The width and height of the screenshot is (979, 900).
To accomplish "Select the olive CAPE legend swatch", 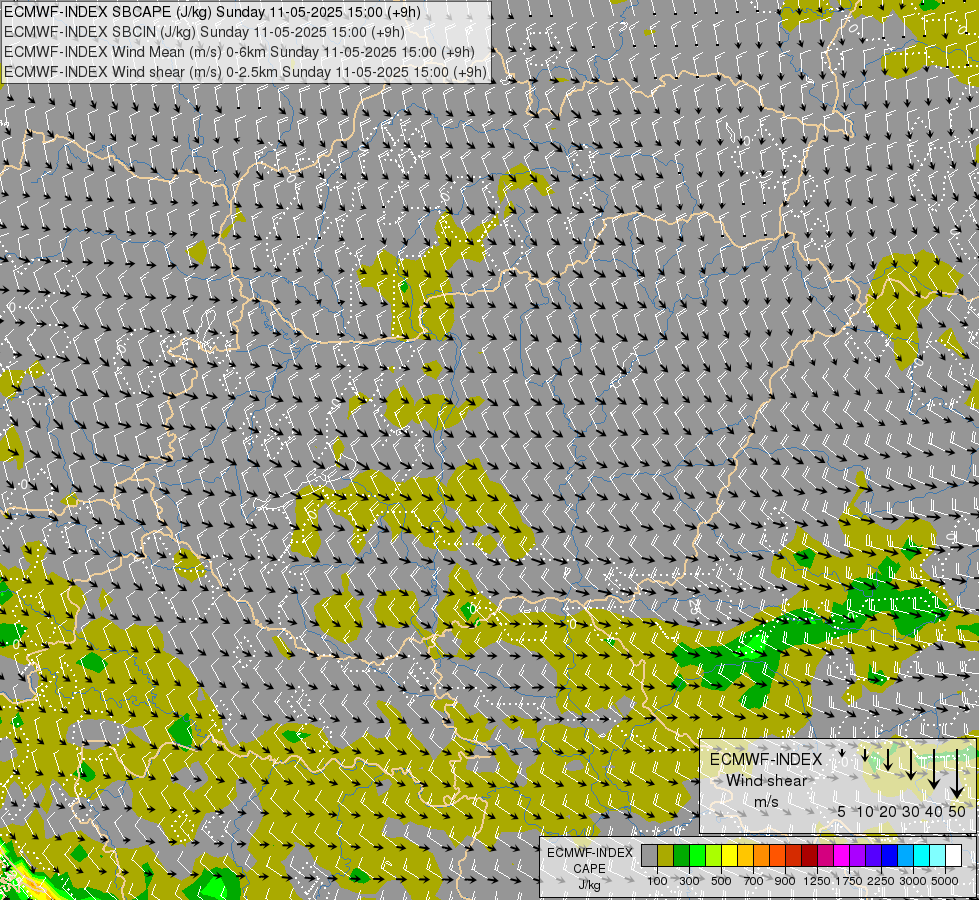I will click(x=666, y=856).
